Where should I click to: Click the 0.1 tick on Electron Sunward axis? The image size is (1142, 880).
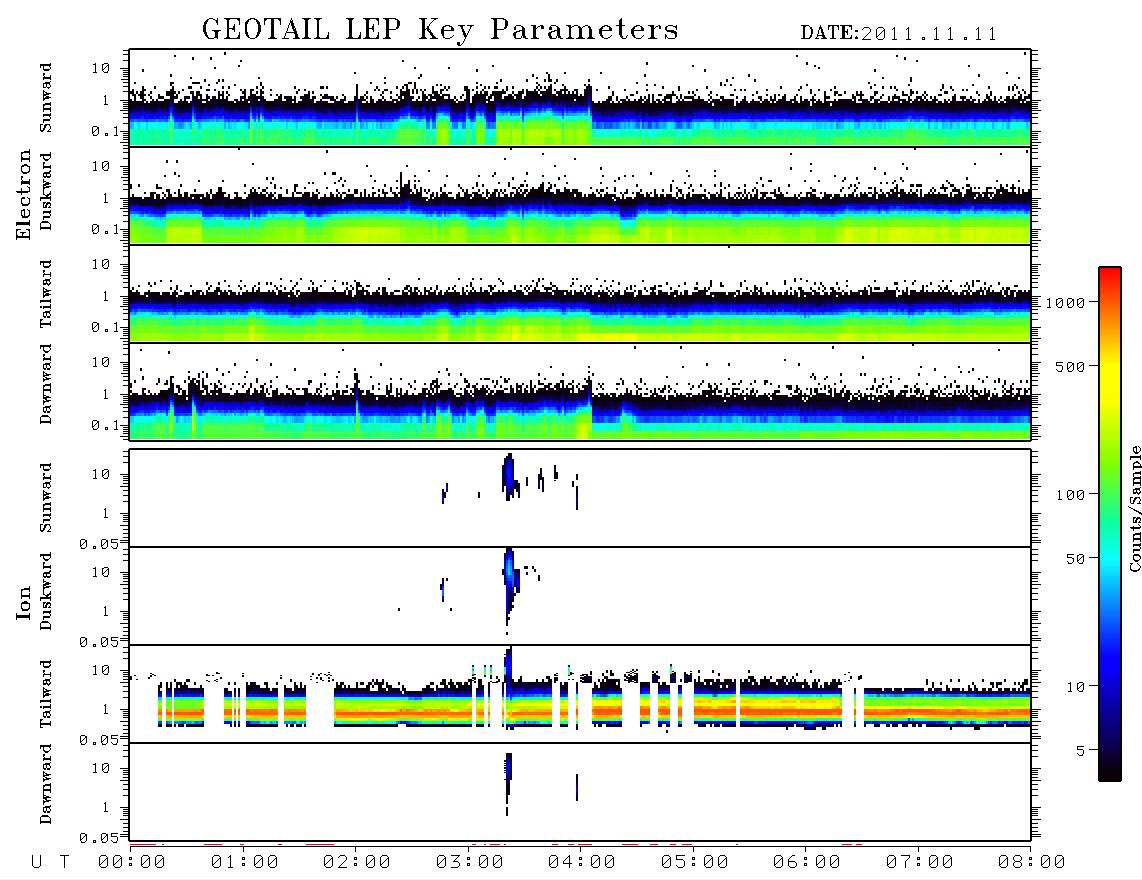point(107,132)
